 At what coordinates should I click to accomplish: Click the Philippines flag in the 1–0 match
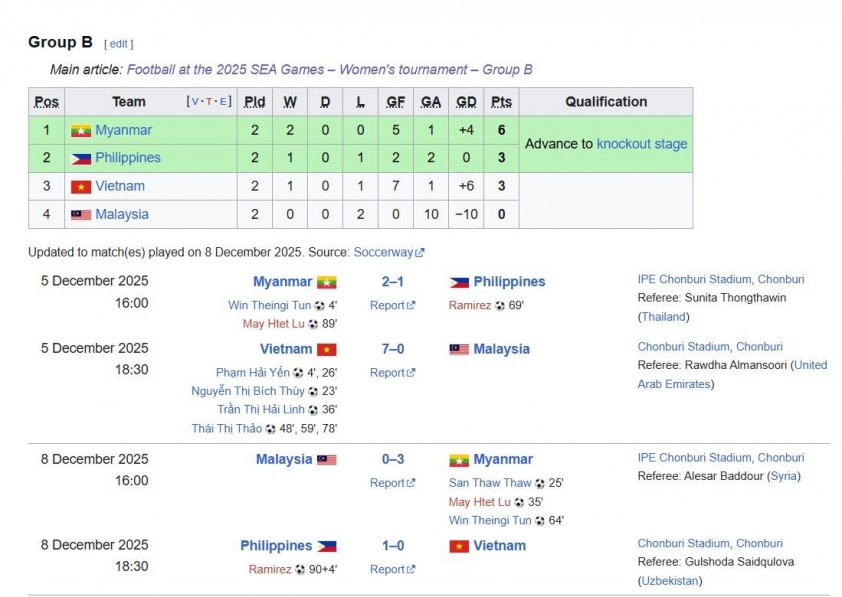click(x=327, y=547)
